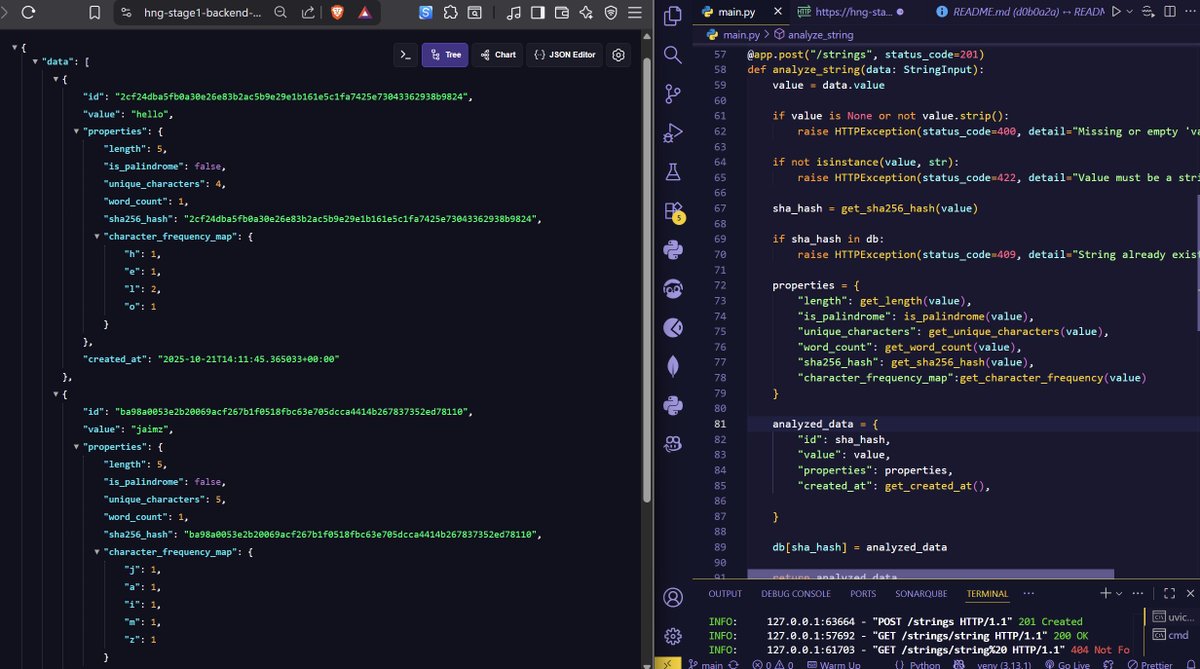Collapse the "data" array node
Image resolution: width=1200 pixels, height=669 pixels.
(x=35, y=62)
